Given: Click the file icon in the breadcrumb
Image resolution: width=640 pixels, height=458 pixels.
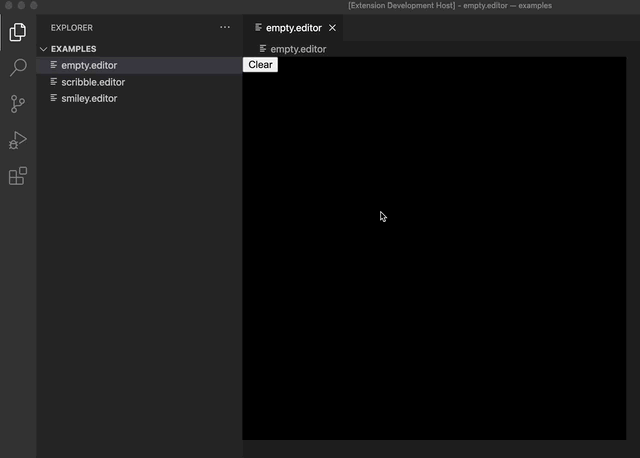Looking at the screenshot, I should (x=263, y=49).
